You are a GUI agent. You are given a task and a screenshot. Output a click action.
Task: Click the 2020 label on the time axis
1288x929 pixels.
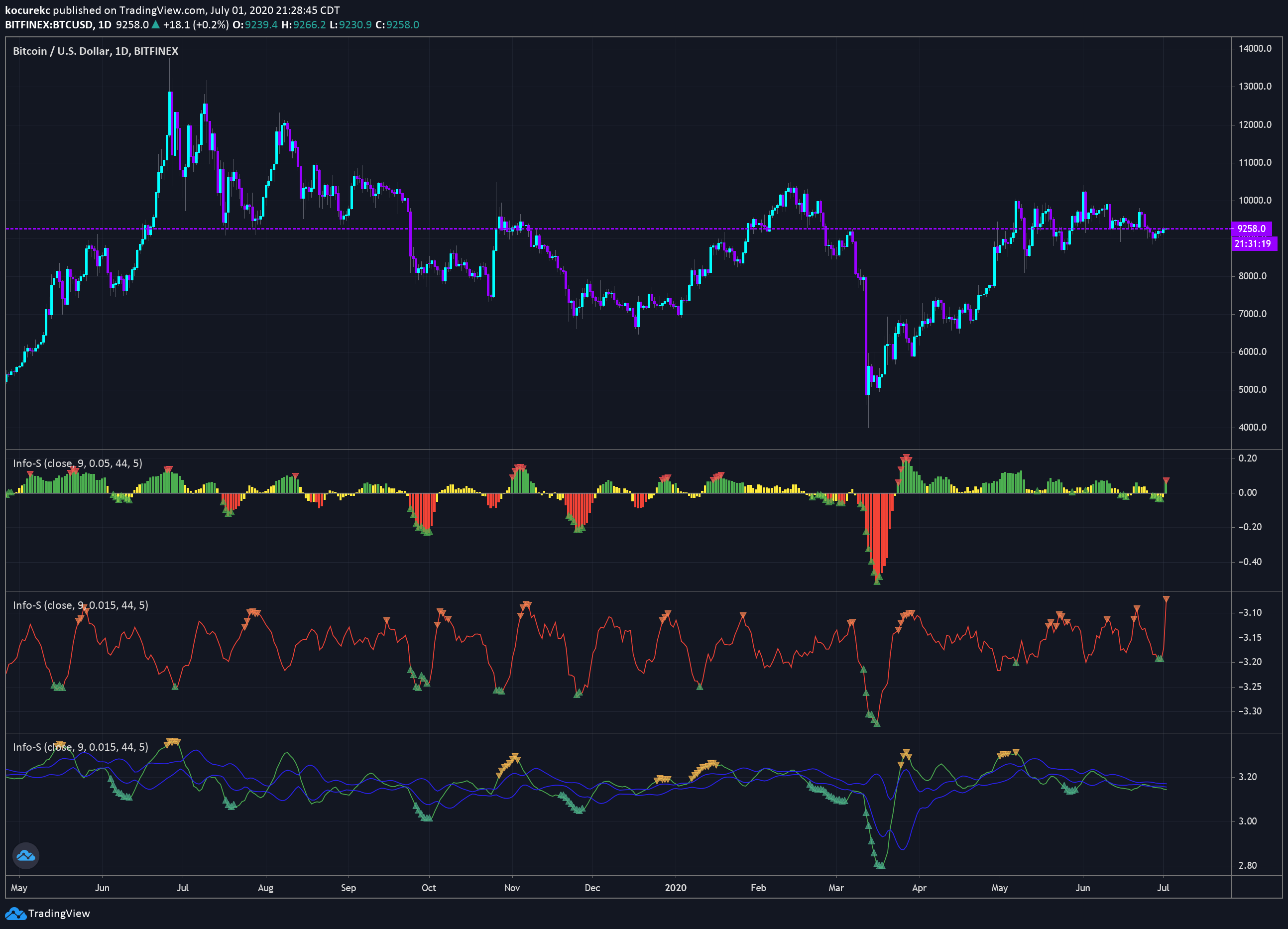[x=676, y=888]
